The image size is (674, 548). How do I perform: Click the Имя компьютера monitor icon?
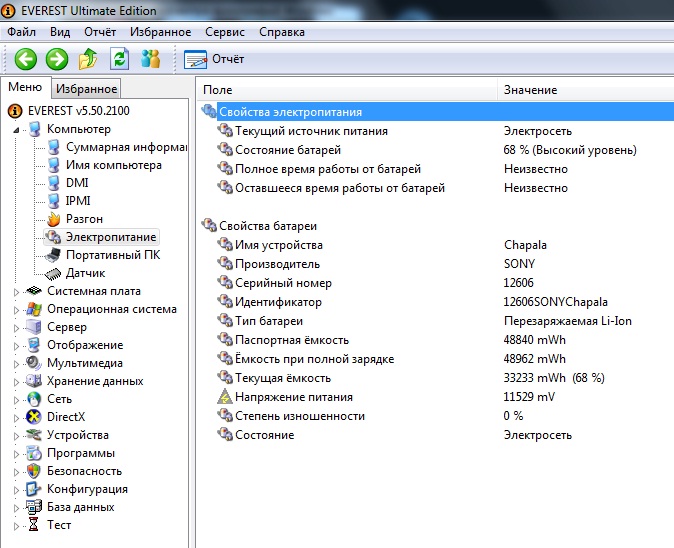(54, 165)
